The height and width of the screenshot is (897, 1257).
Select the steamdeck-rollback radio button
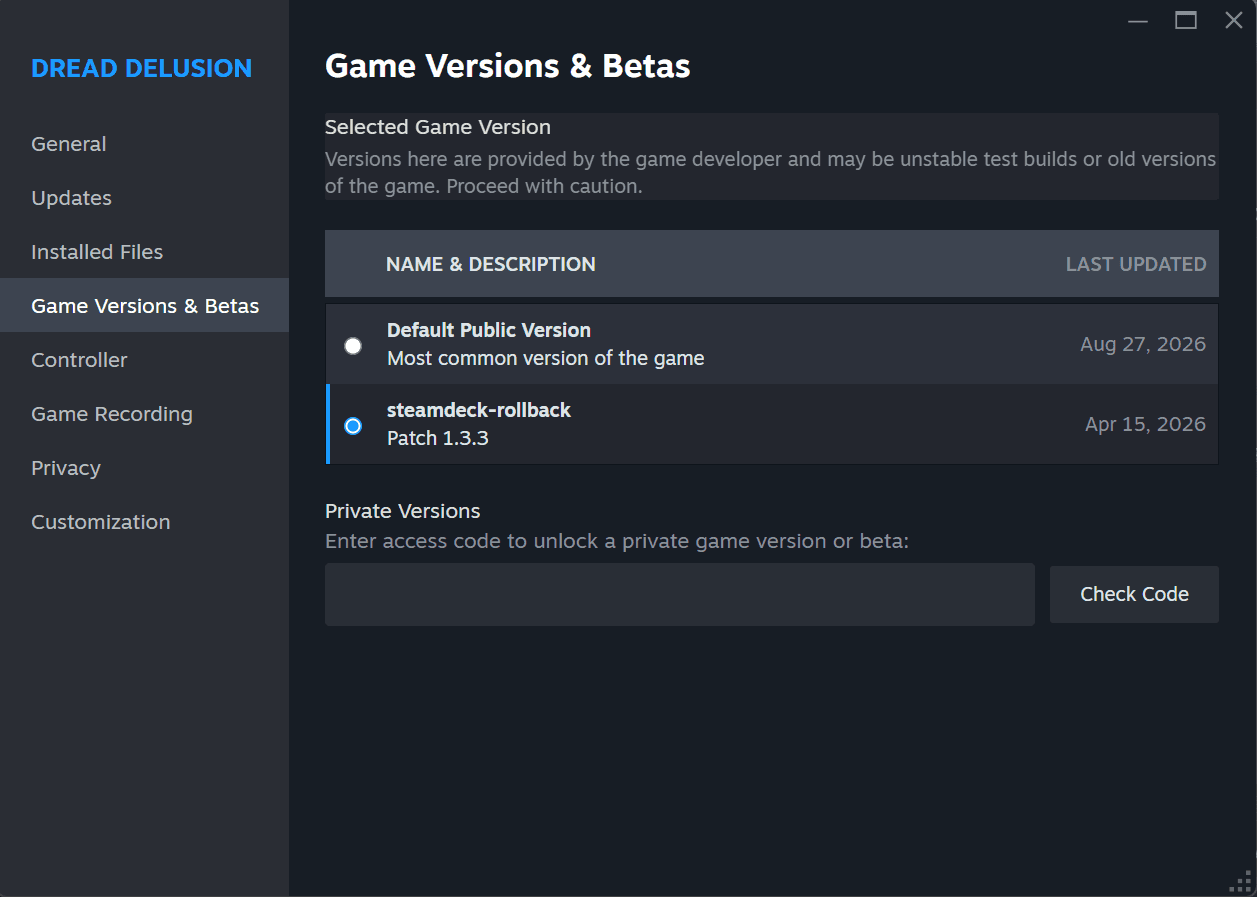[x=353, y=426]
